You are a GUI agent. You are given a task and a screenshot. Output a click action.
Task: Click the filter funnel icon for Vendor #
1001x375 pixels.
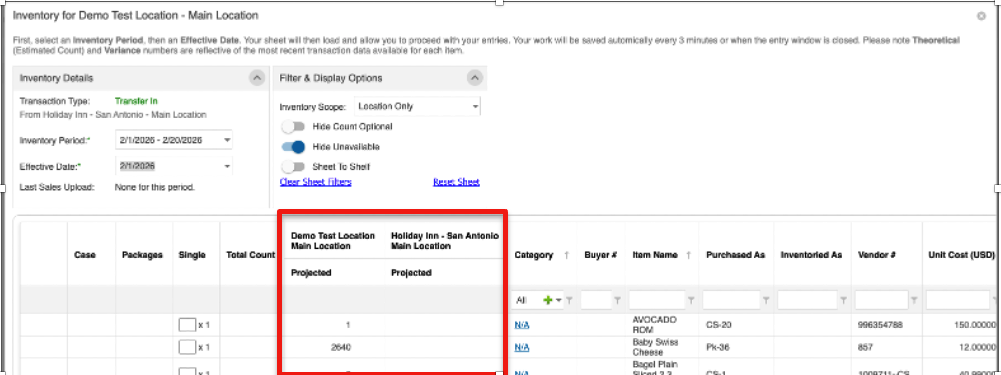(914, 301)
